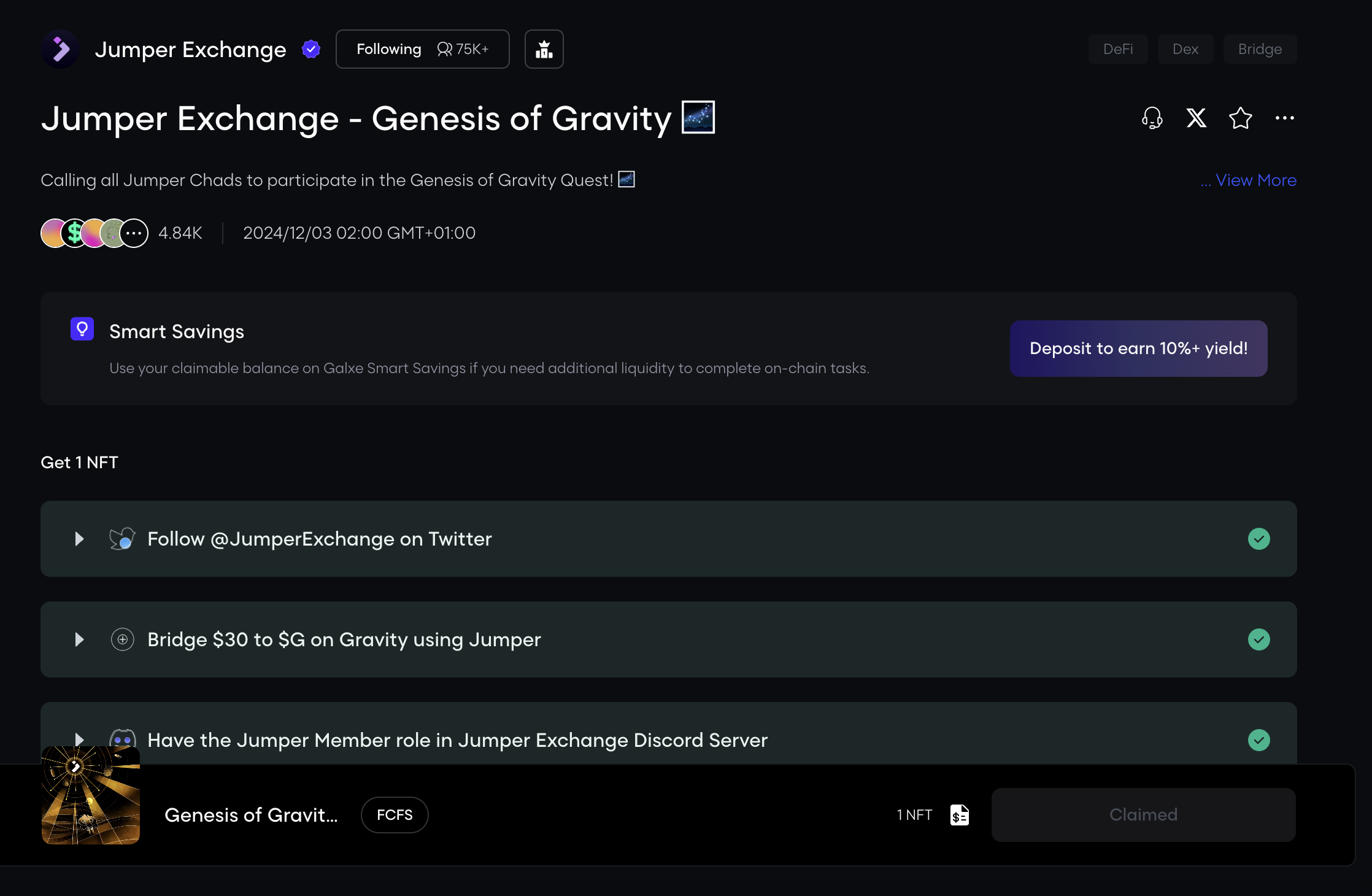Open the Genesis of Gravity NFT thumbnail

point(91,795)
